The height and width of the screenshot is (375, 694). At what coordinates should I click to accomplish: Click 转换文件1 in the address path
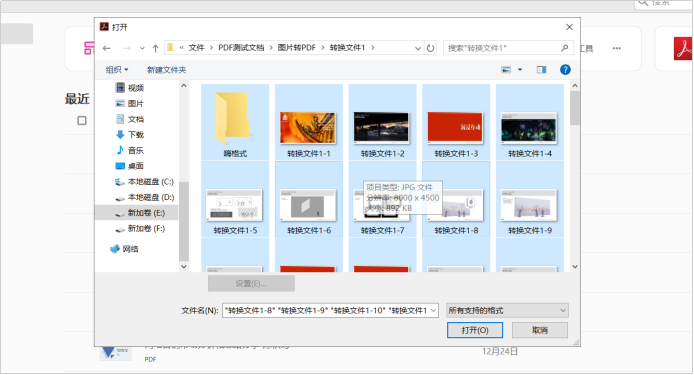tap(347, 48)
